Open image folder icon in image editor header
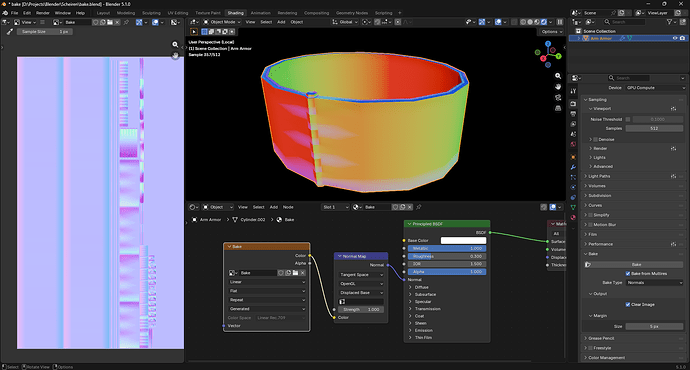 coord(110,22)
